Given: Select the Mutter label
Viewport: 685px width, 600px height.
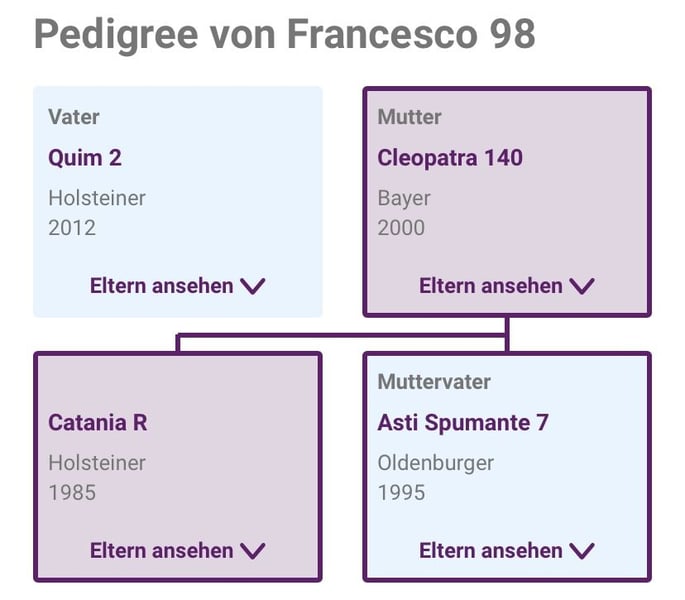Looking at the screenshot, I should coord(409,117).
